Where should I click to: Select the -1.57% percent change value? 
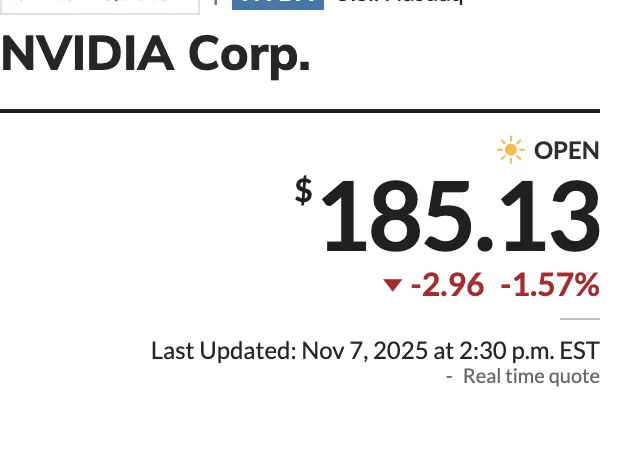549,286
